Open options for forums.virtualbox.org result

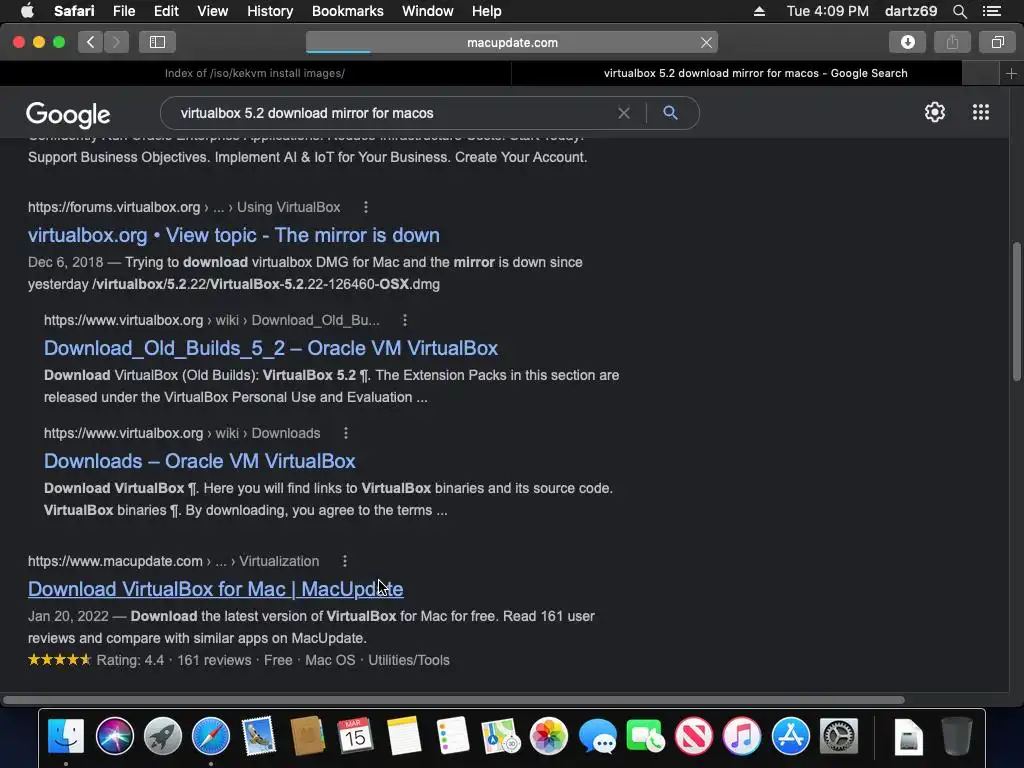coord(366,207)
